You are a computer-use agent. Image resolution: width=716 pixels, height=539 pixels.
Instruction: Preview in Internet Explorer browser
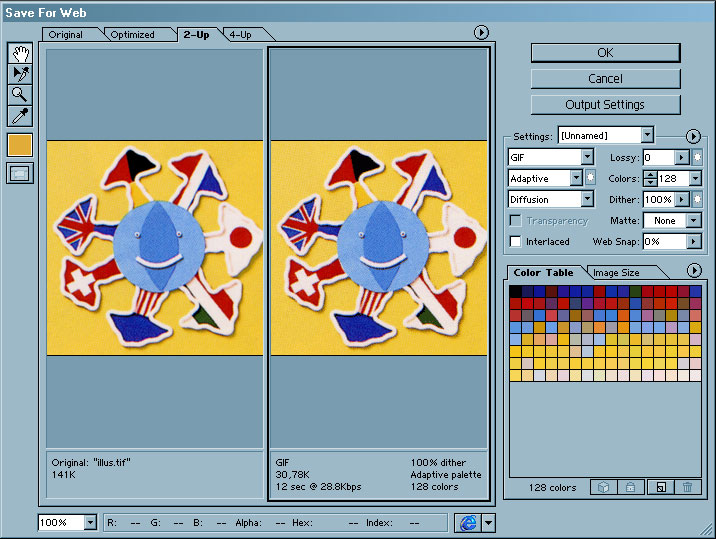point(468,523)
